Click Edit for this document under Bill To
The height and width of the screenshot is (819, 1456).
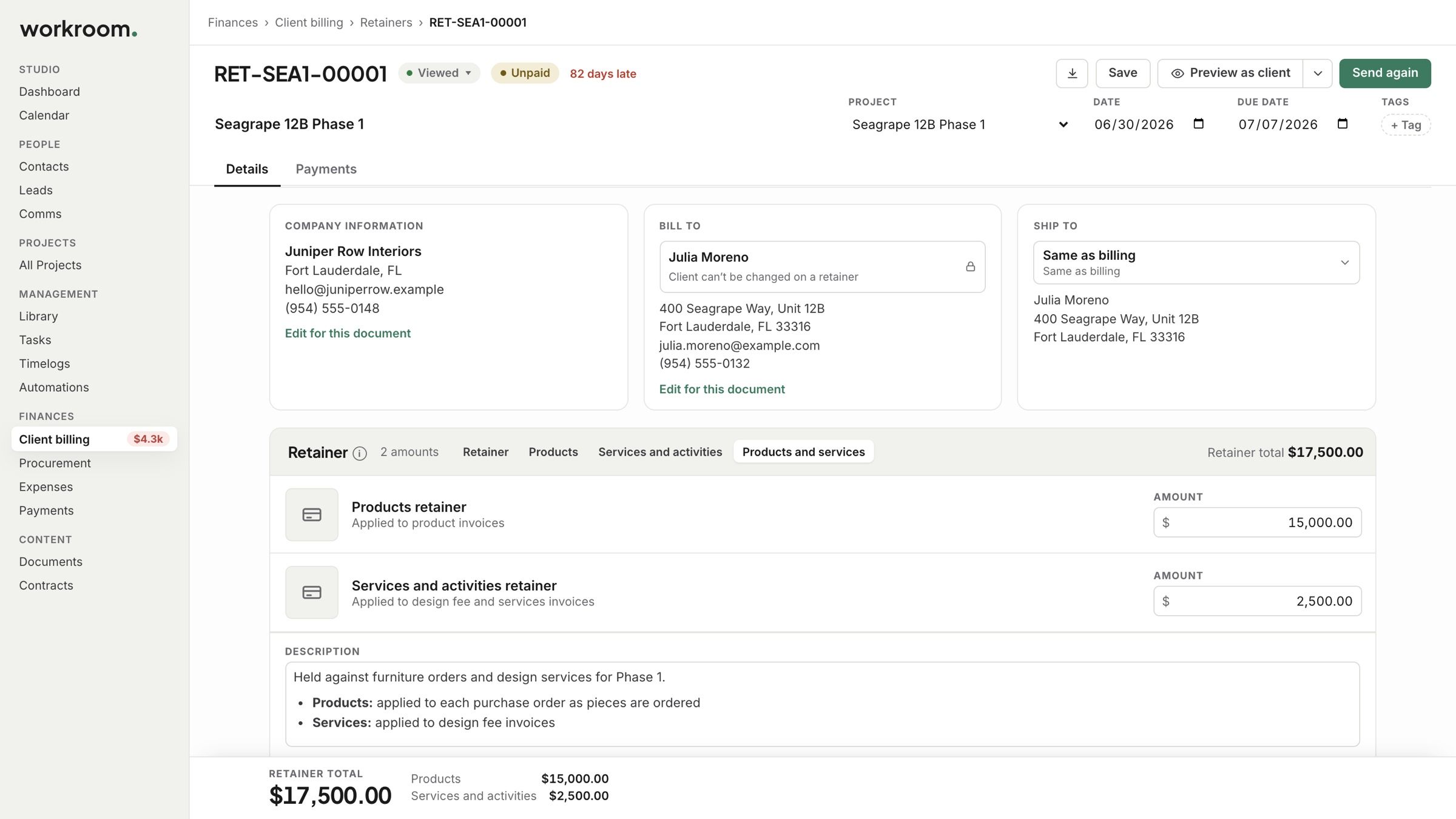point(722,389)
